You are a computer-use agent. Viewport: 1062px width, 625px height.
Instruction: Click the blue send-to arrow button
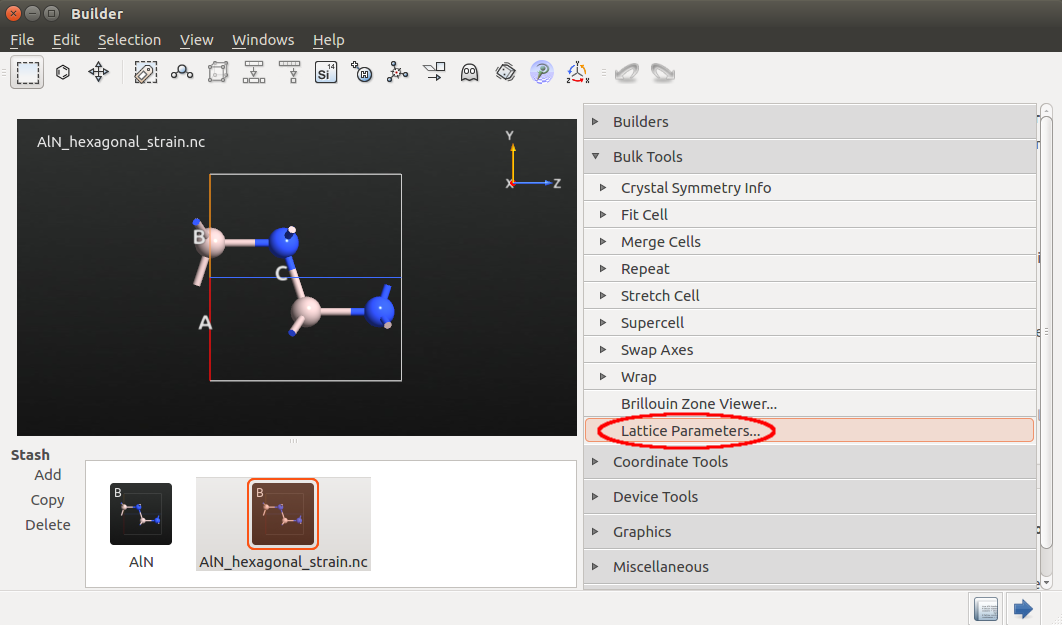point(1023,609)
